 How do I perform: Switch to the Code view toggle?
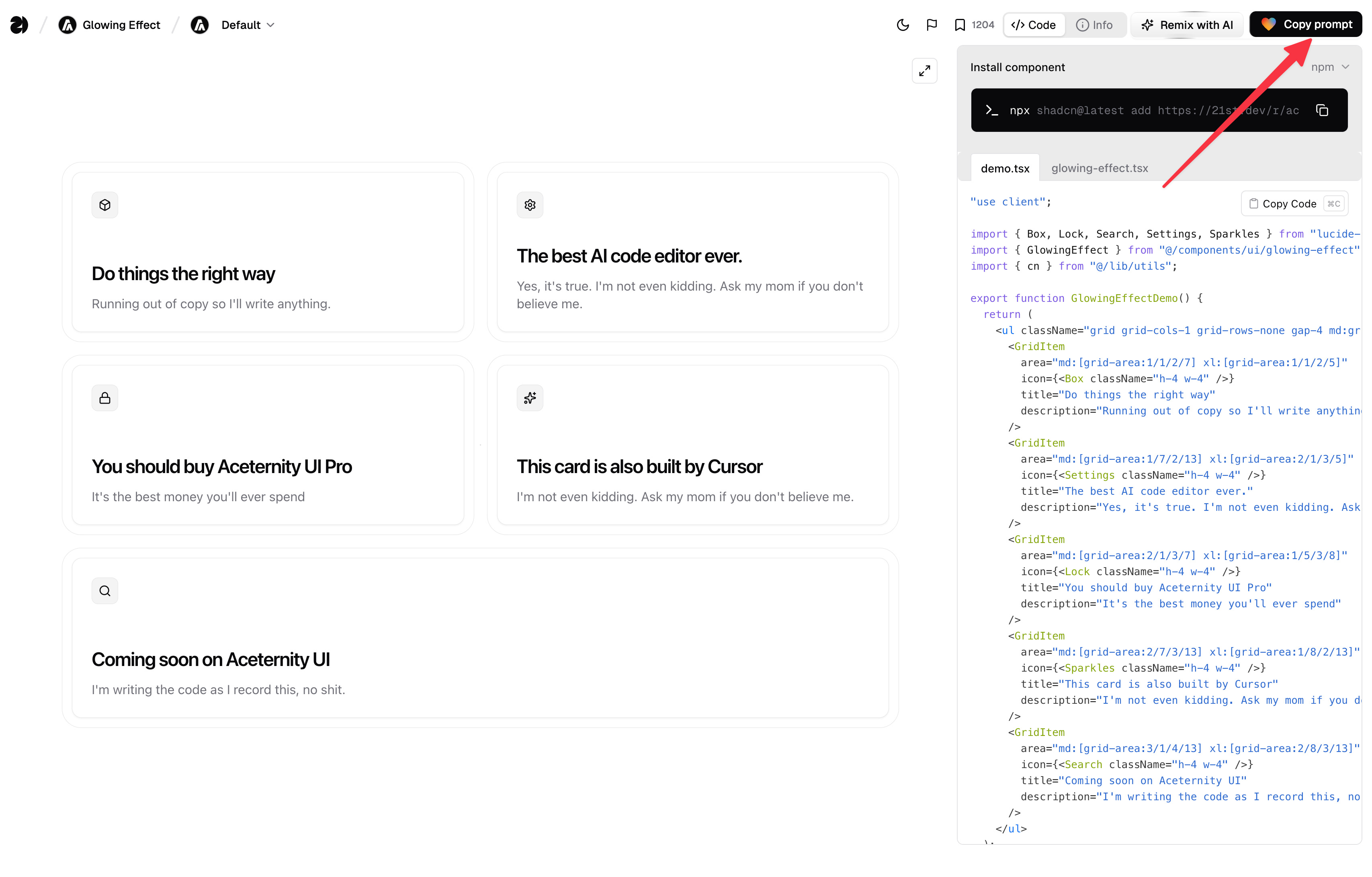[1034, 25]
